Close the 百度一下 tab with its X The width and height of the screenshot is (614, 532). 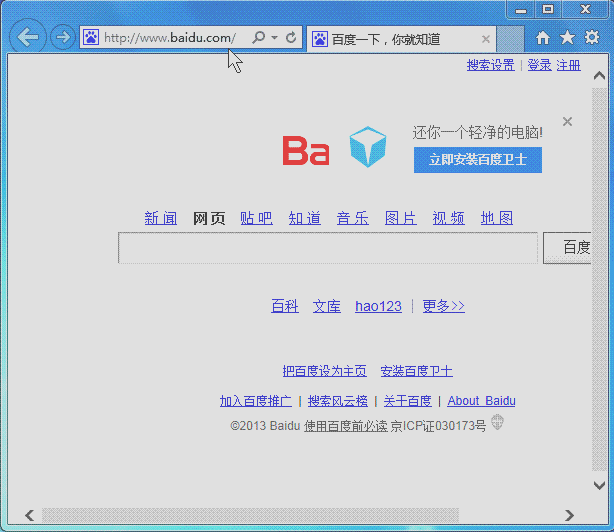pos(486,39)
